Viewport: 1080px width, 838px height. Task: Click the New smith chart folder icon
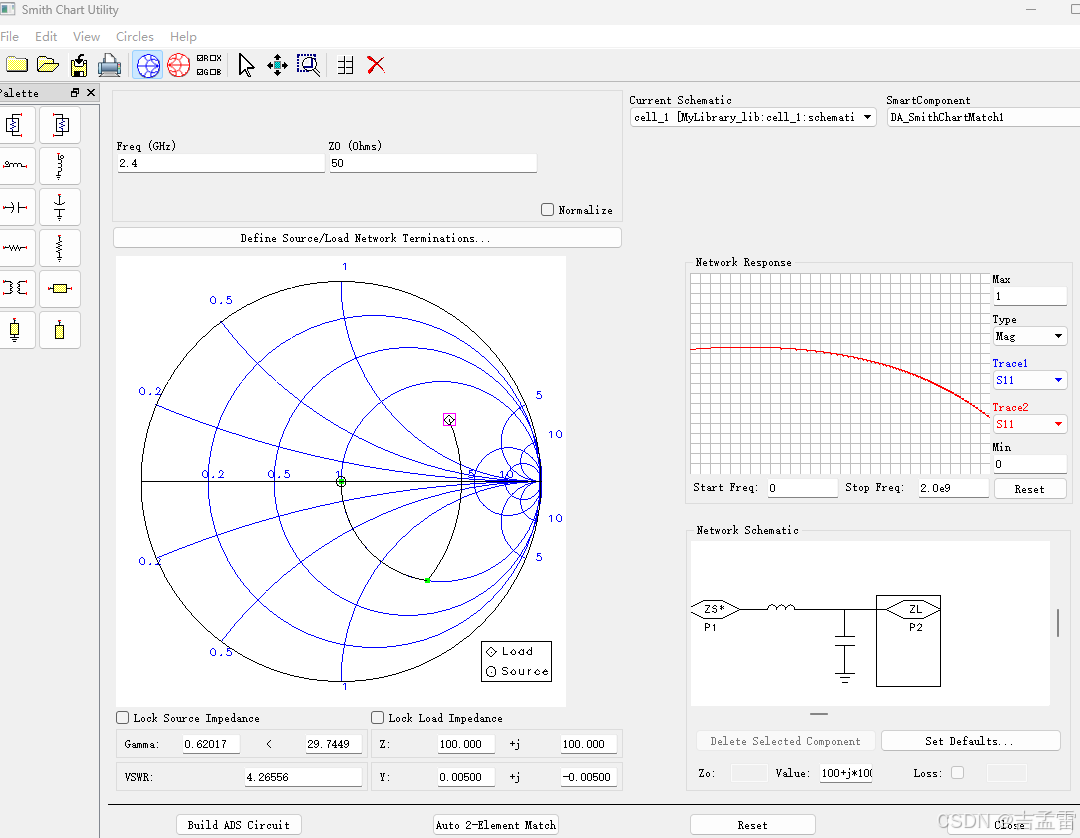(17, 65)
